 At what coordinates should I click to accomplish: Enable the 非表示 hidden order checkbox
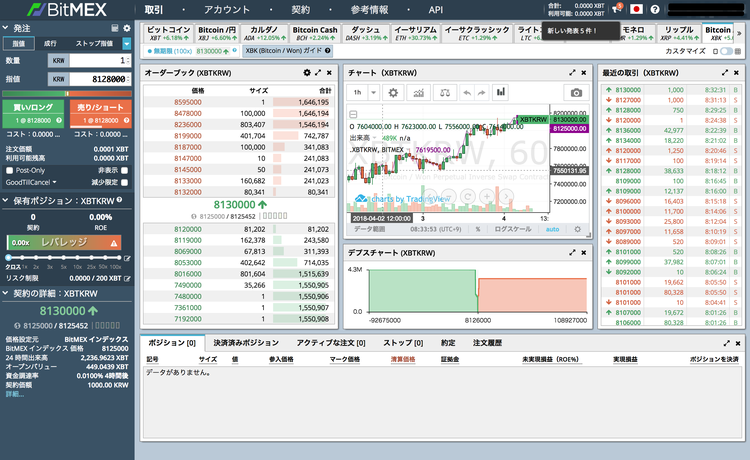click(x=124, y=170)
